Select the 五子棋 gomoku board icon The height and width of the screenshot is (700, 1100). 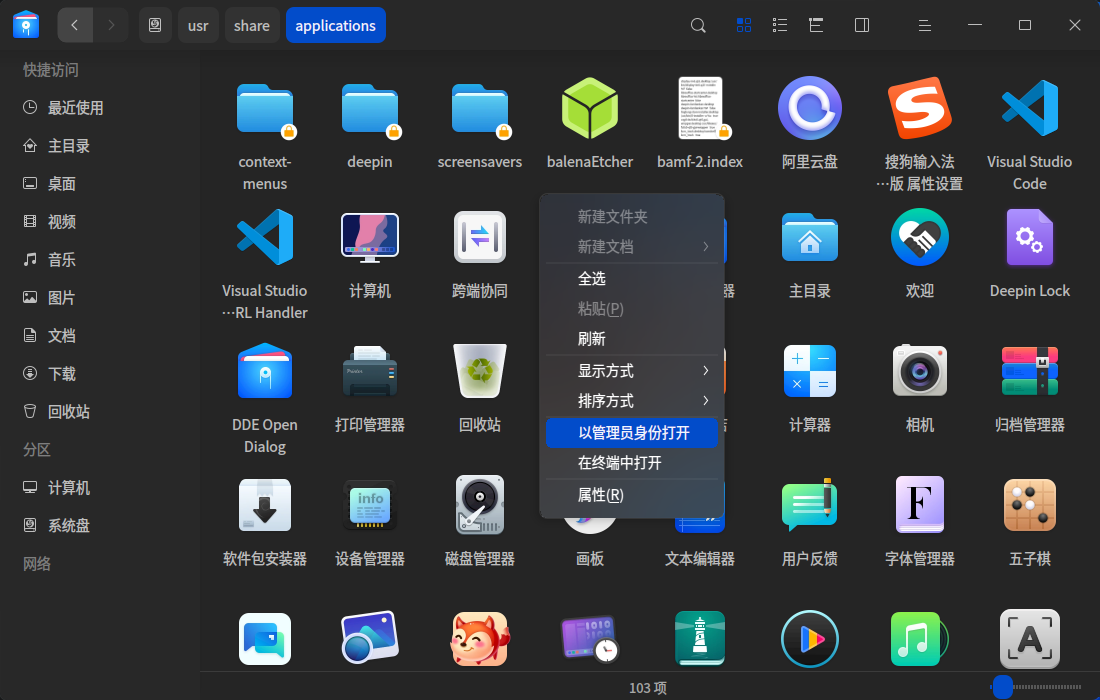(1030, 505)
